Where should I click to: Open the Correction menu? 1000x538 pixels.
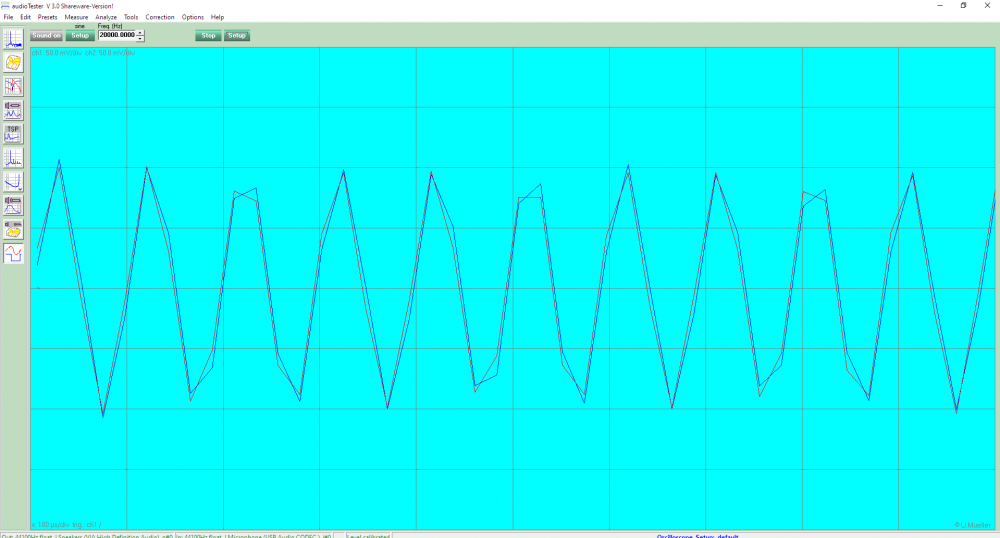pyautogui.click(x=159, y=17)
